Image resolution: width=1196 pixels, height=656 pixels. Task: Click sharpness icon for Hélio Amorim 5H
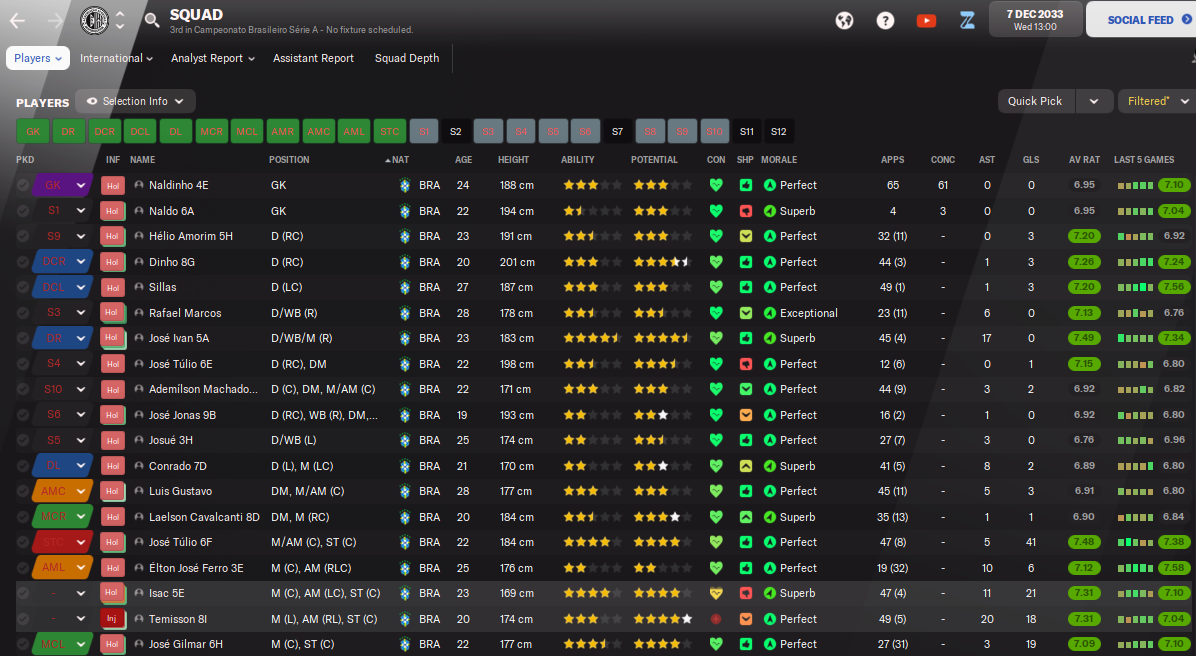pyautogui.click(x=745, y=236)
